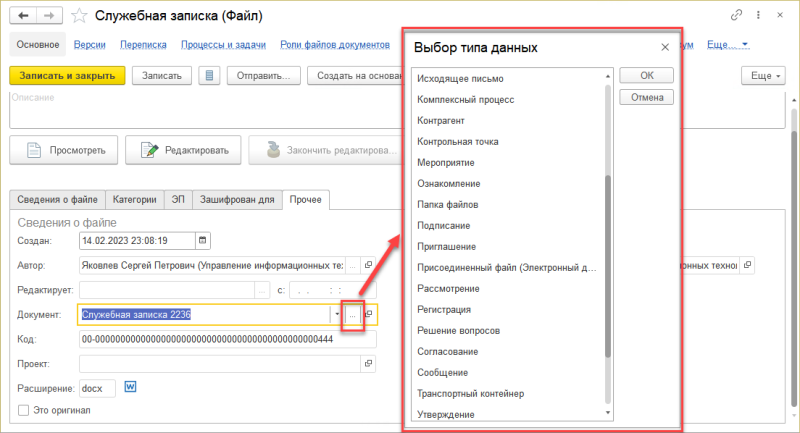
Task: Click the link icon in title bar
Action: click(738, 16)
